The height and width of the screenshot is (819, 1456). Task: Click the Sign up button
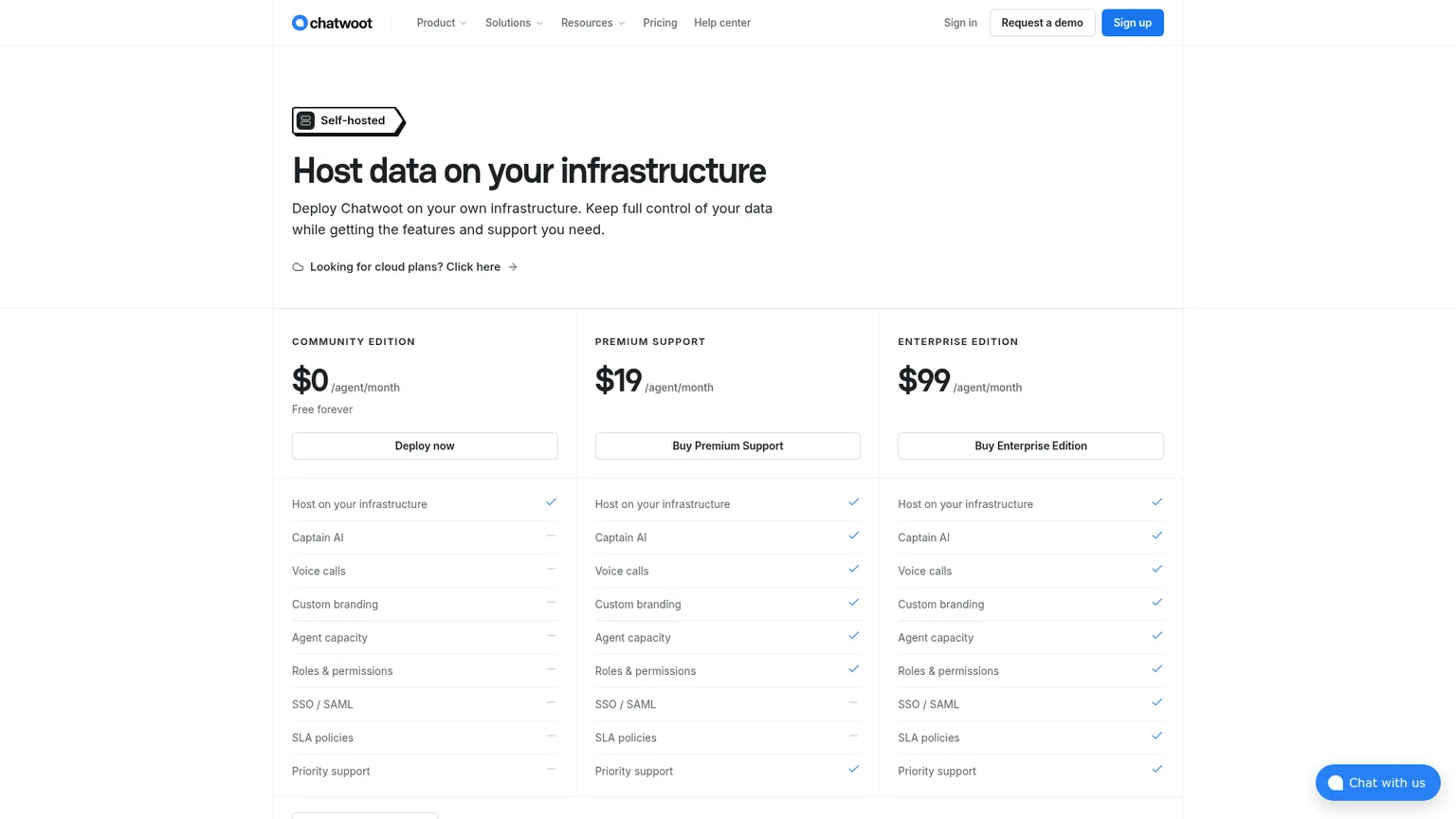(1132, 23)
